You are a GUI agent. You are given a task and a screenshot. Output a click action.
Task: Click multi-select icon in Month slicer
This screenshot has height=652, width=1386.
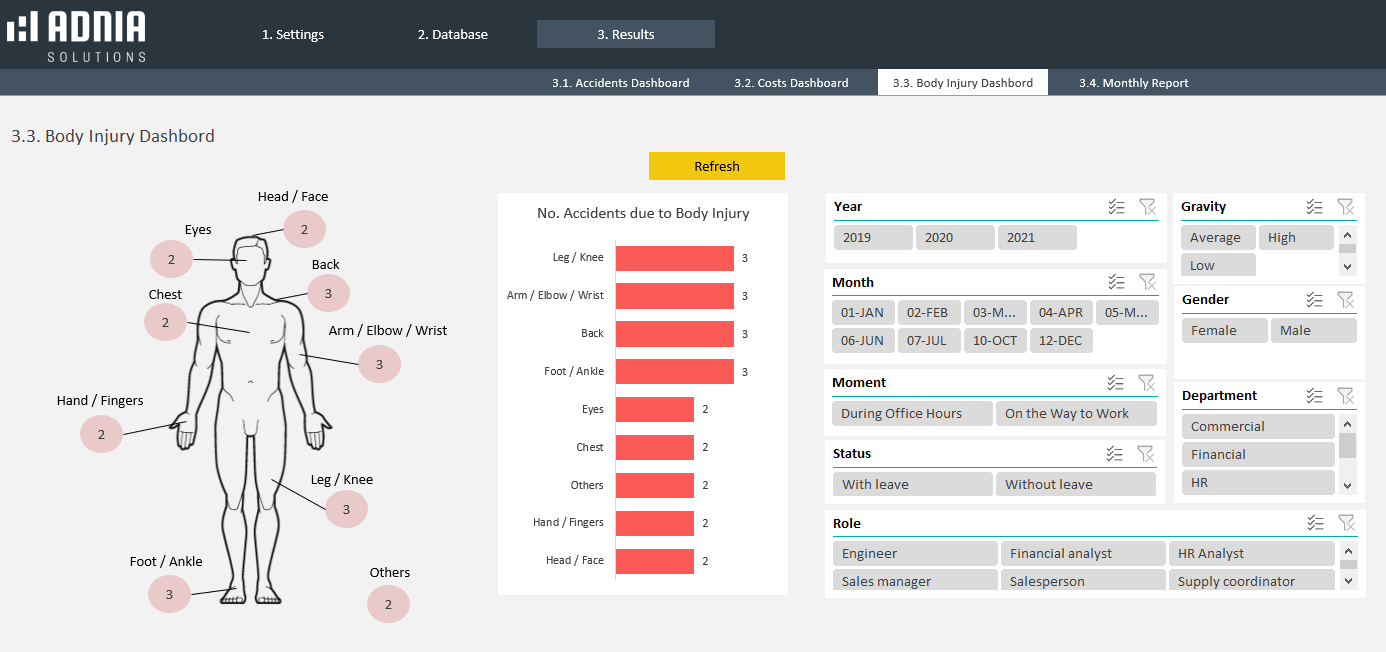click(1116, 283)
